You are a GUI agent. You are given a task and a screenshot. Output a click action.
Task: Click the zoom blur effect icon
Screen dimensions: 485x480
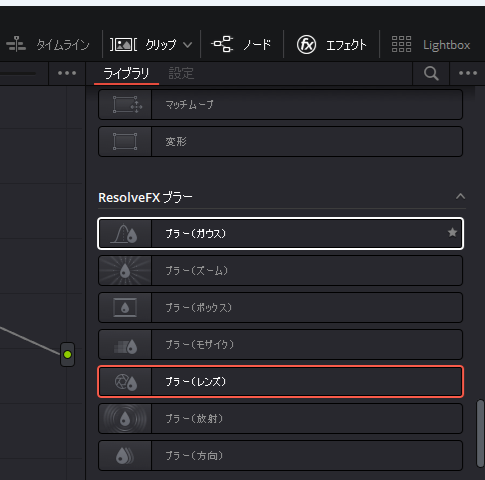[125, 271]
